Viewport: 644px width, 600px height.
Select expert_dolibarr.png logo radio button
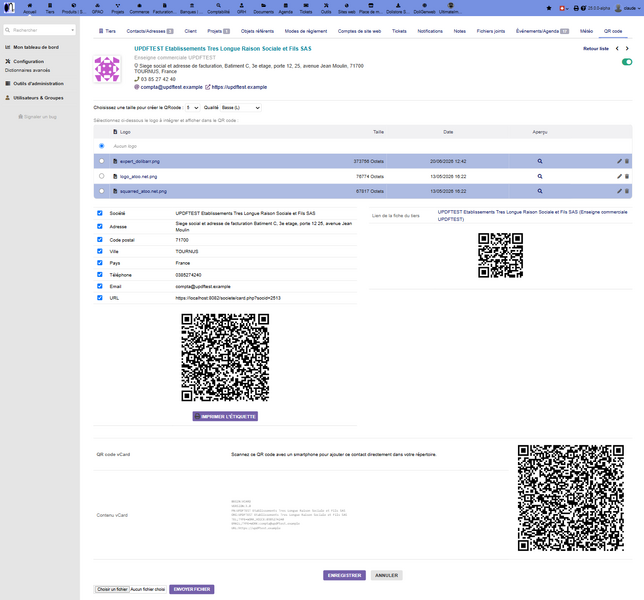[101, 161]
